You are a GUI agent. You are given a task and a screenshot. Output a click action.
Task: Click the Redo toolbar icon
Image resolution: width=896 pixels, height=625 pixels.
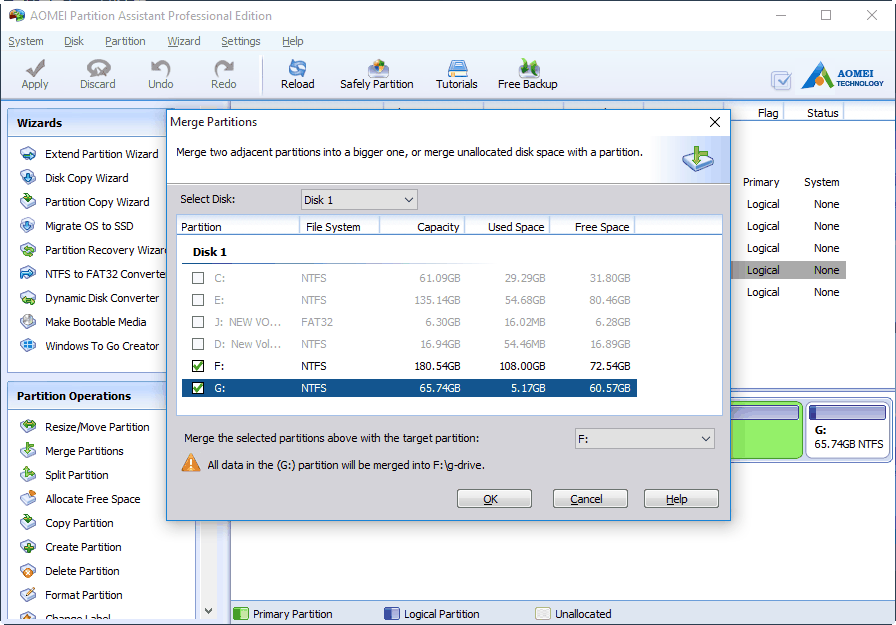[223, 75]
